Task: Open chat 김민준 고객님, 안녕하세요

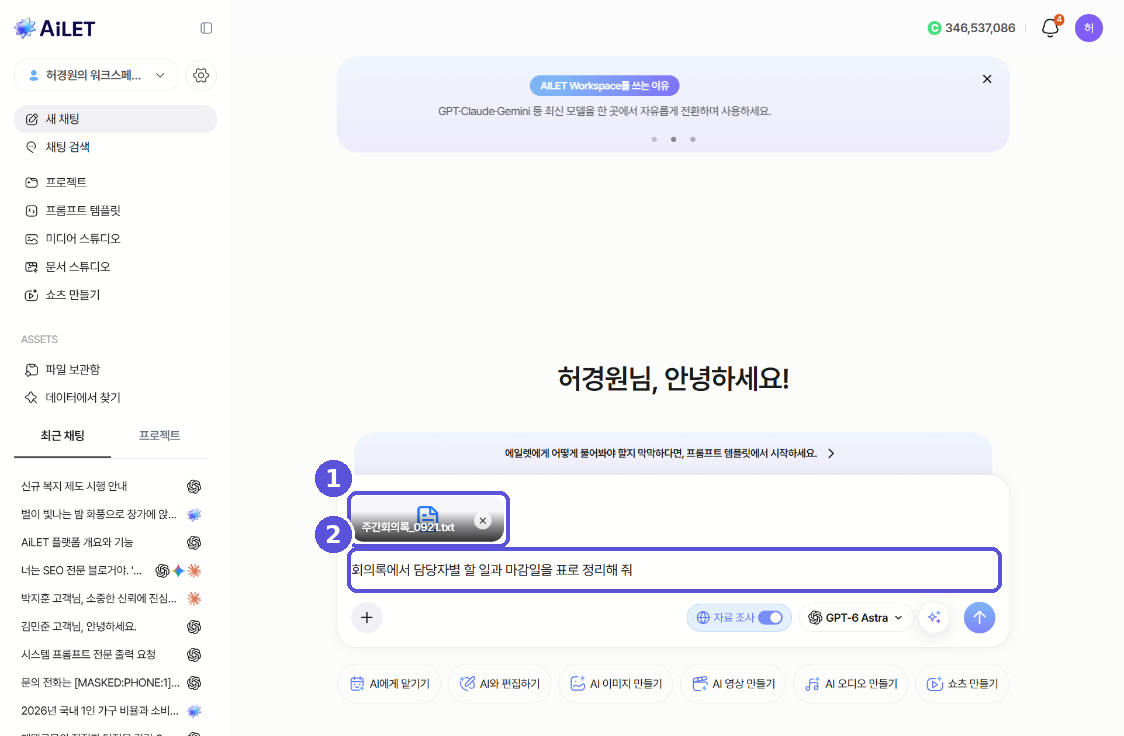Action: pyautogui.click(x=111, y=626)
